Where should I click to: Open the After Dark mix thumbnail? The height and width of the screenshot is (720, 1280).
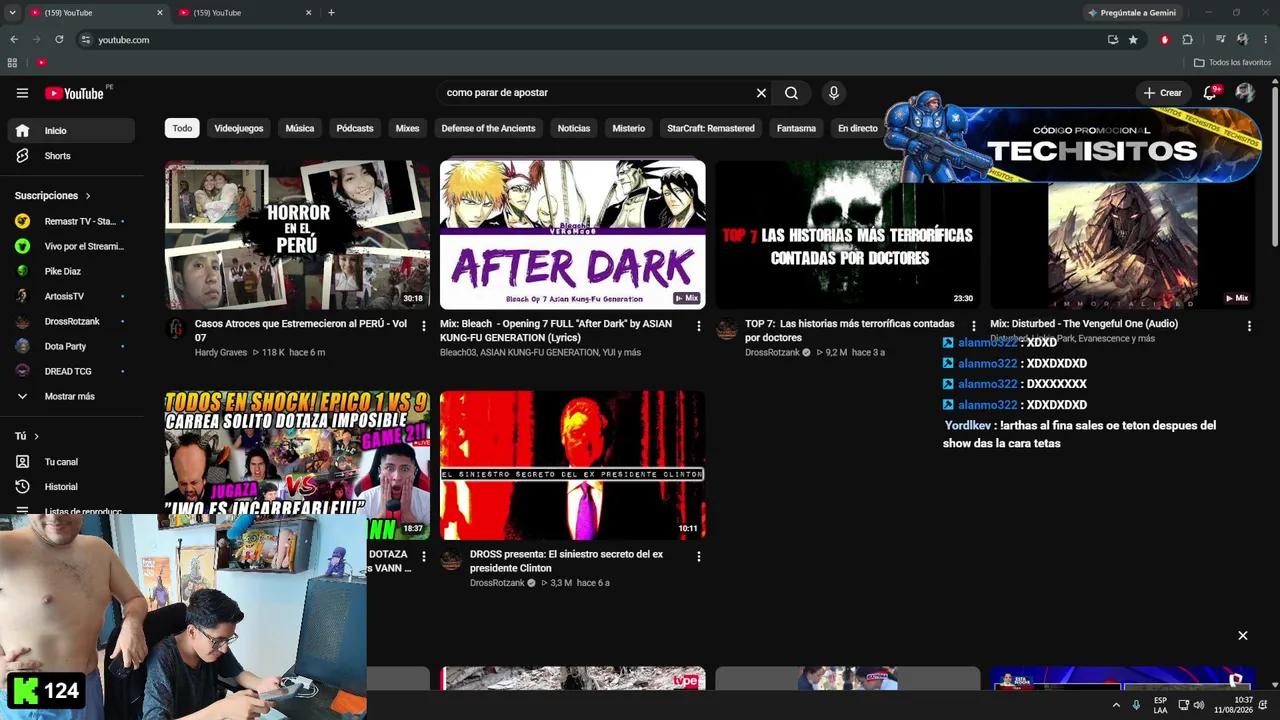click(x=572, y=235)
